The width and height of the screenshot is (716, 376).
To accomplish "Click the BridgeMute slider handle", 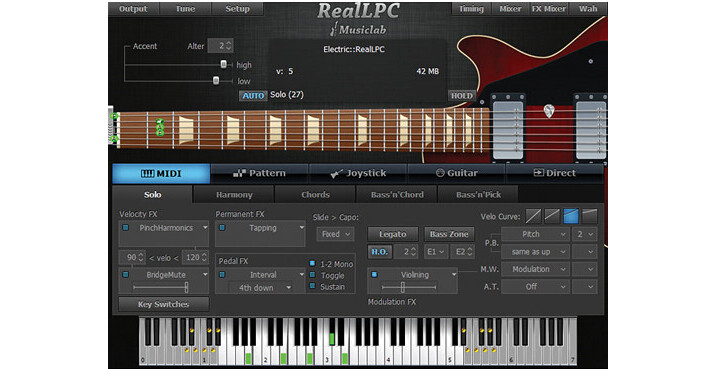I will 186,287.
